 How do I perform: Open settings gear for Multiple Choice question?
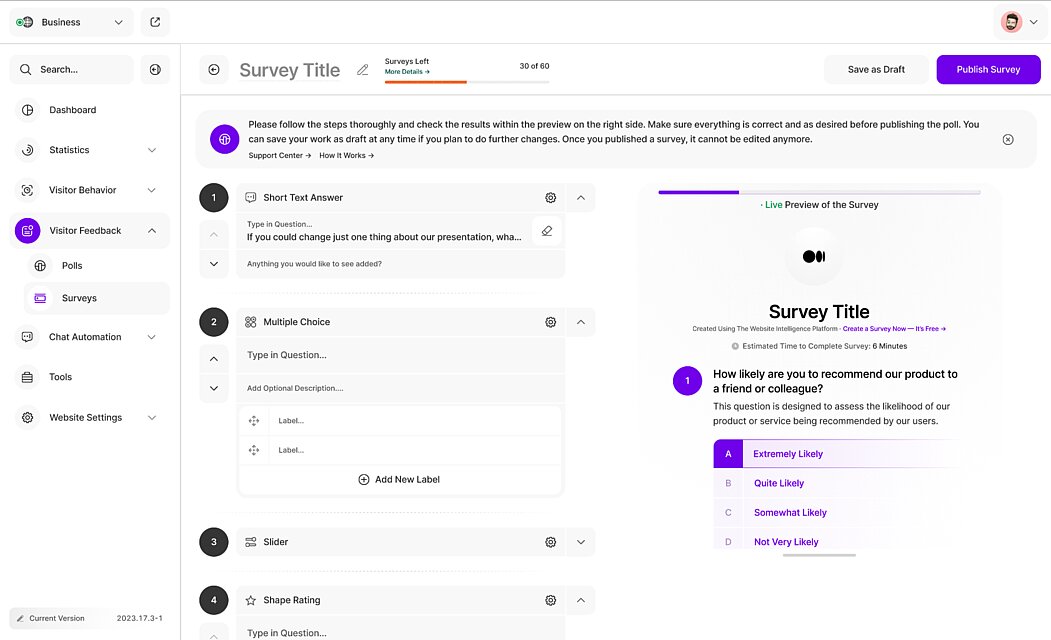click(550, 322)
